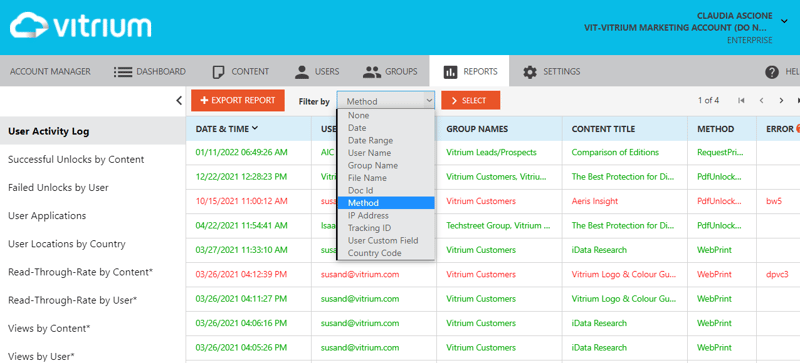Click the Users person icon
800x363 pixels.
[x=302, y=72]
